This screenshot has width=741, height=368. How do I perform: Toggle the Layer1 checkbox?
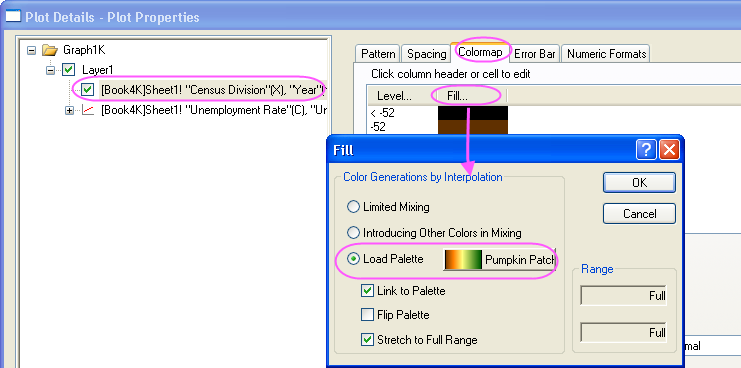(69, 70)
